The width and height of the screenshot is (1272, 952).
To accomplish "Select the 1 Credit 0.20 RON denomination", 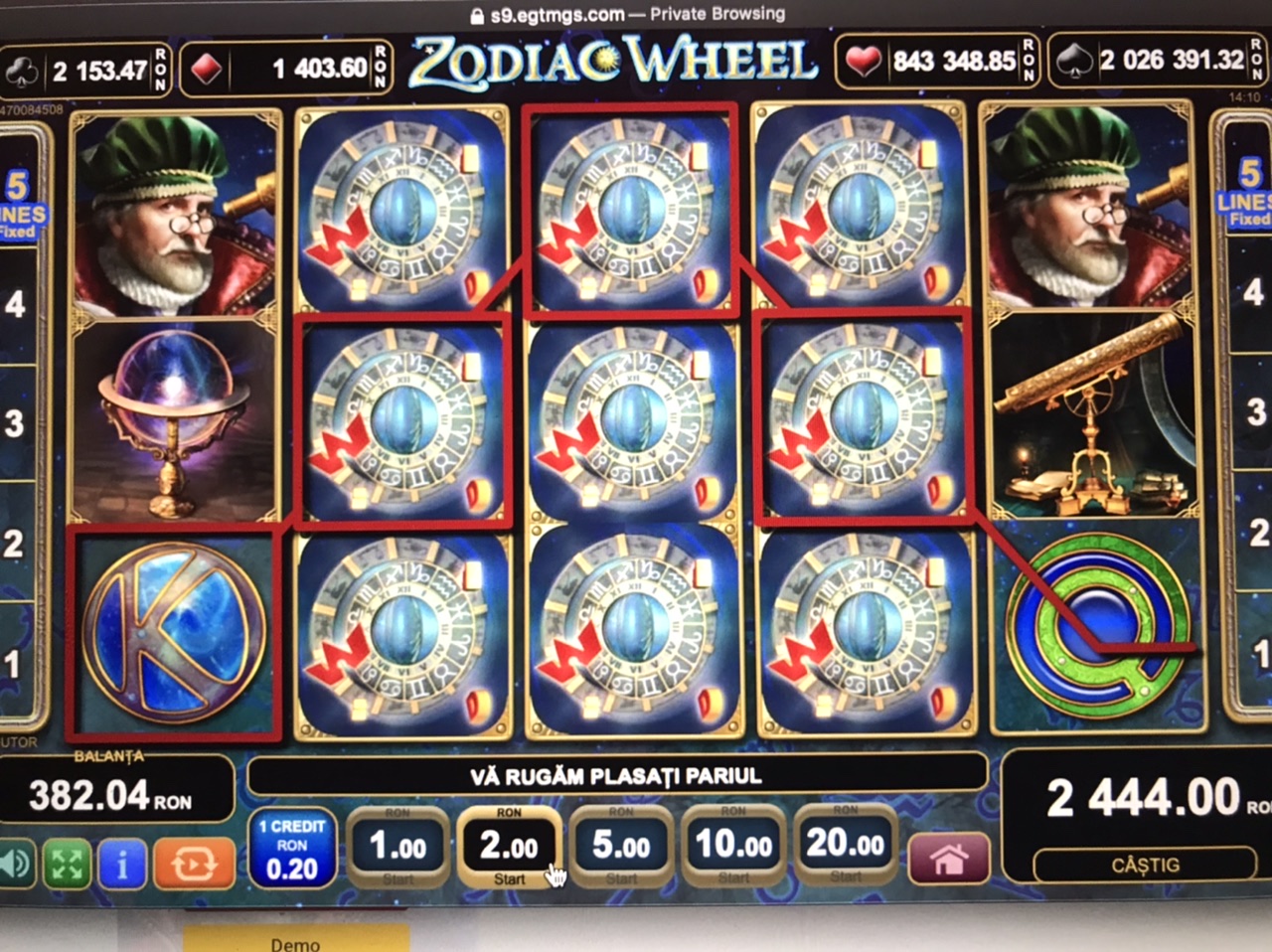I will [x=291, y=851].
